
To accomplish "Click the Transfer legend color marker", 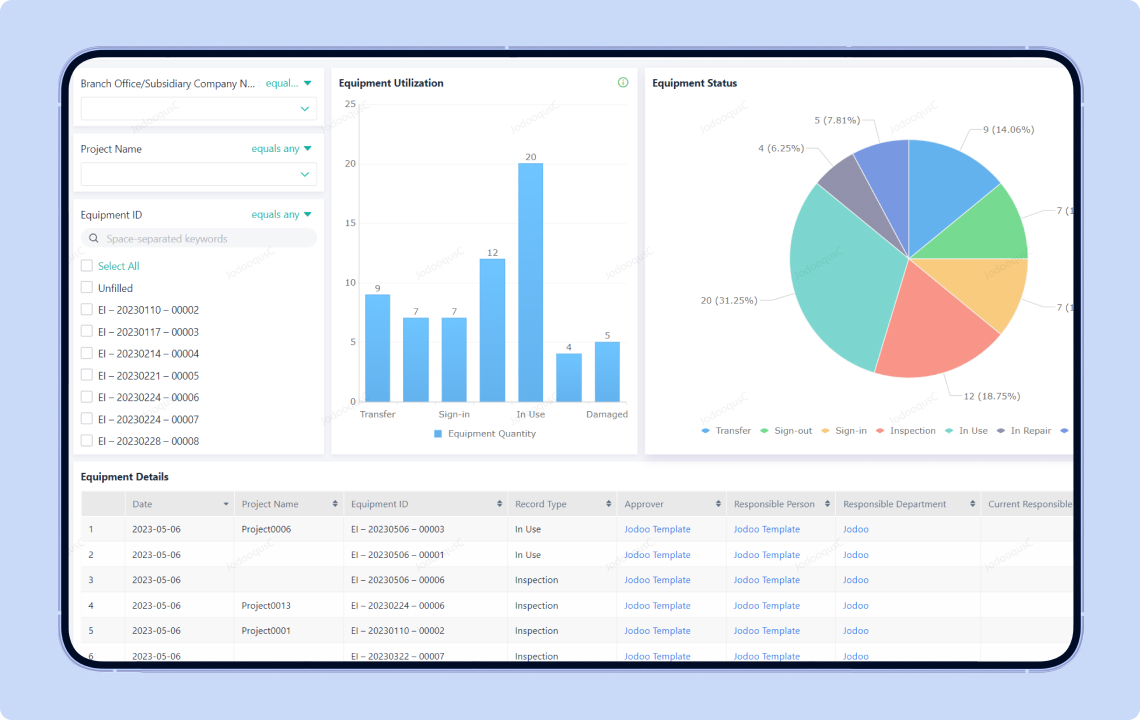I will click(x=704, y=430).
